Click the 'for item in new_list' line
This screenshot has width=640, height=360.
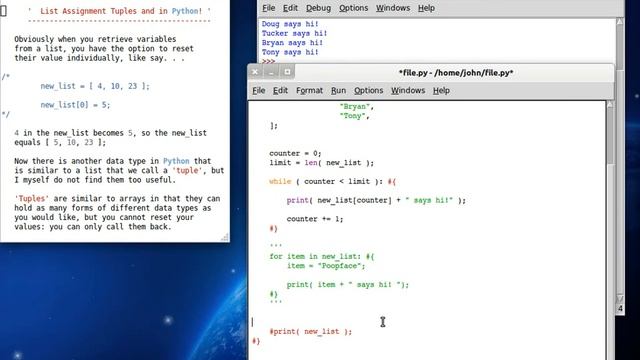point(322,256)
